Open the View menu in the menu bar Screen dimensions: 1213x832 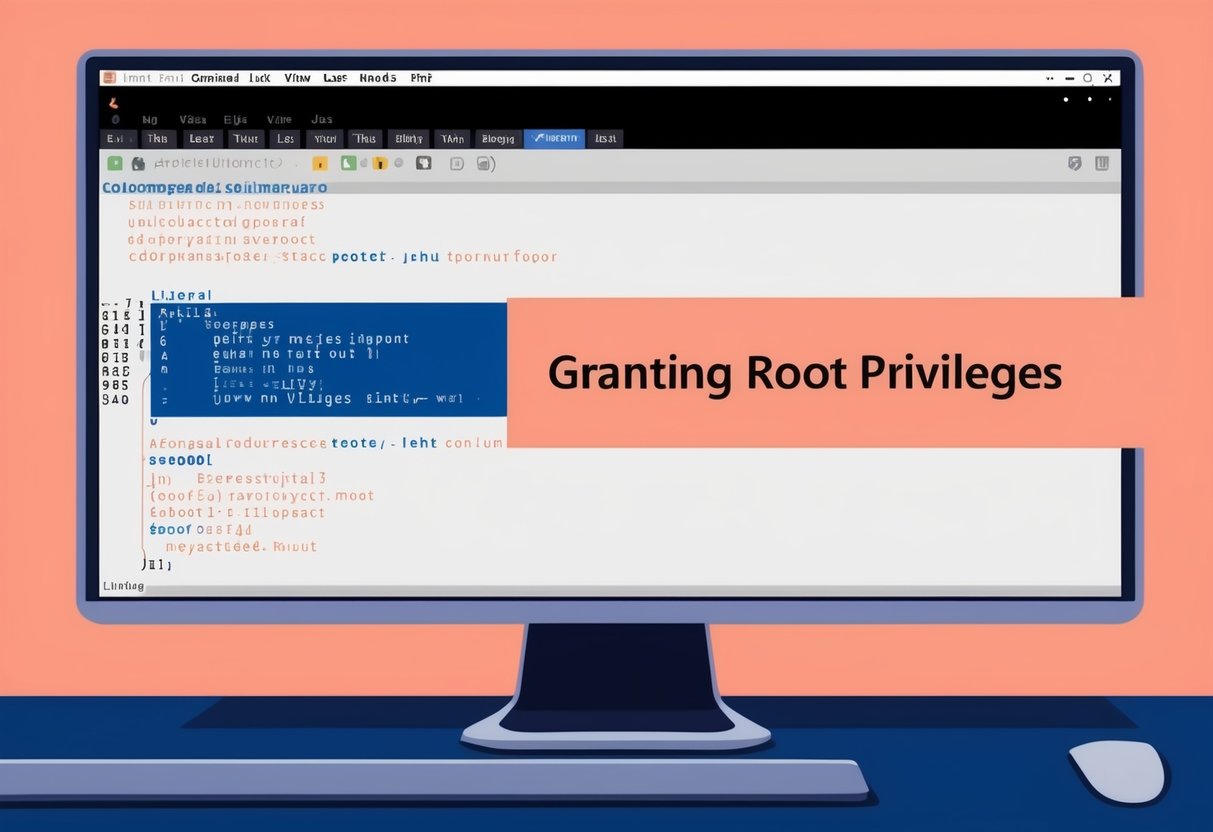click(297, 77)
